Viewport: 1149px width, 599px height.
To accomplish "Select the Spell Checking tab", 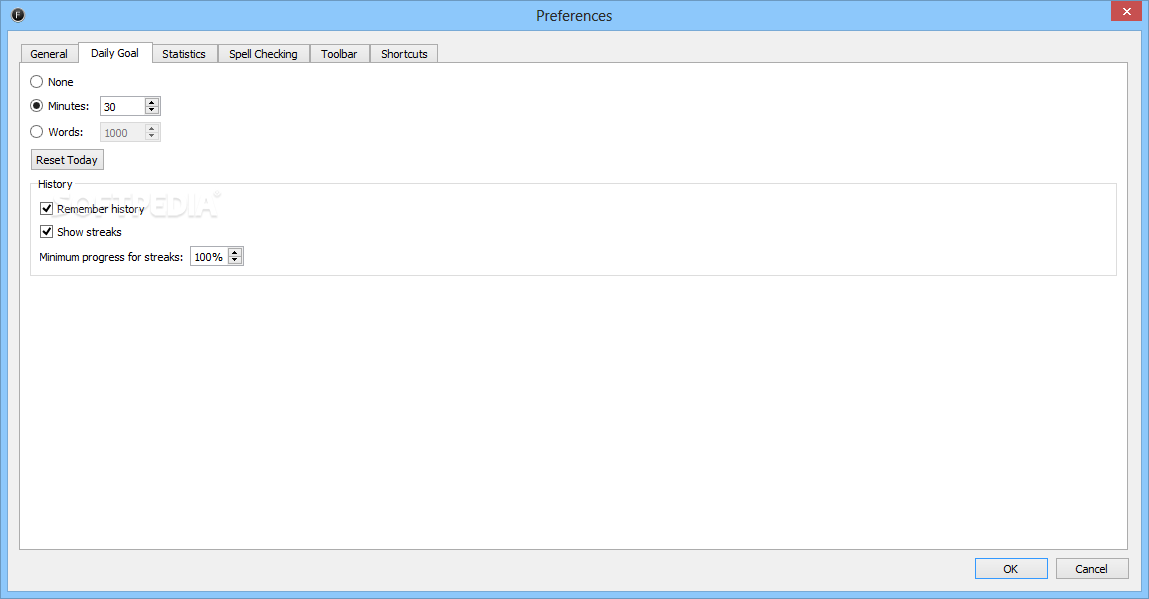I will coord(263,53).
